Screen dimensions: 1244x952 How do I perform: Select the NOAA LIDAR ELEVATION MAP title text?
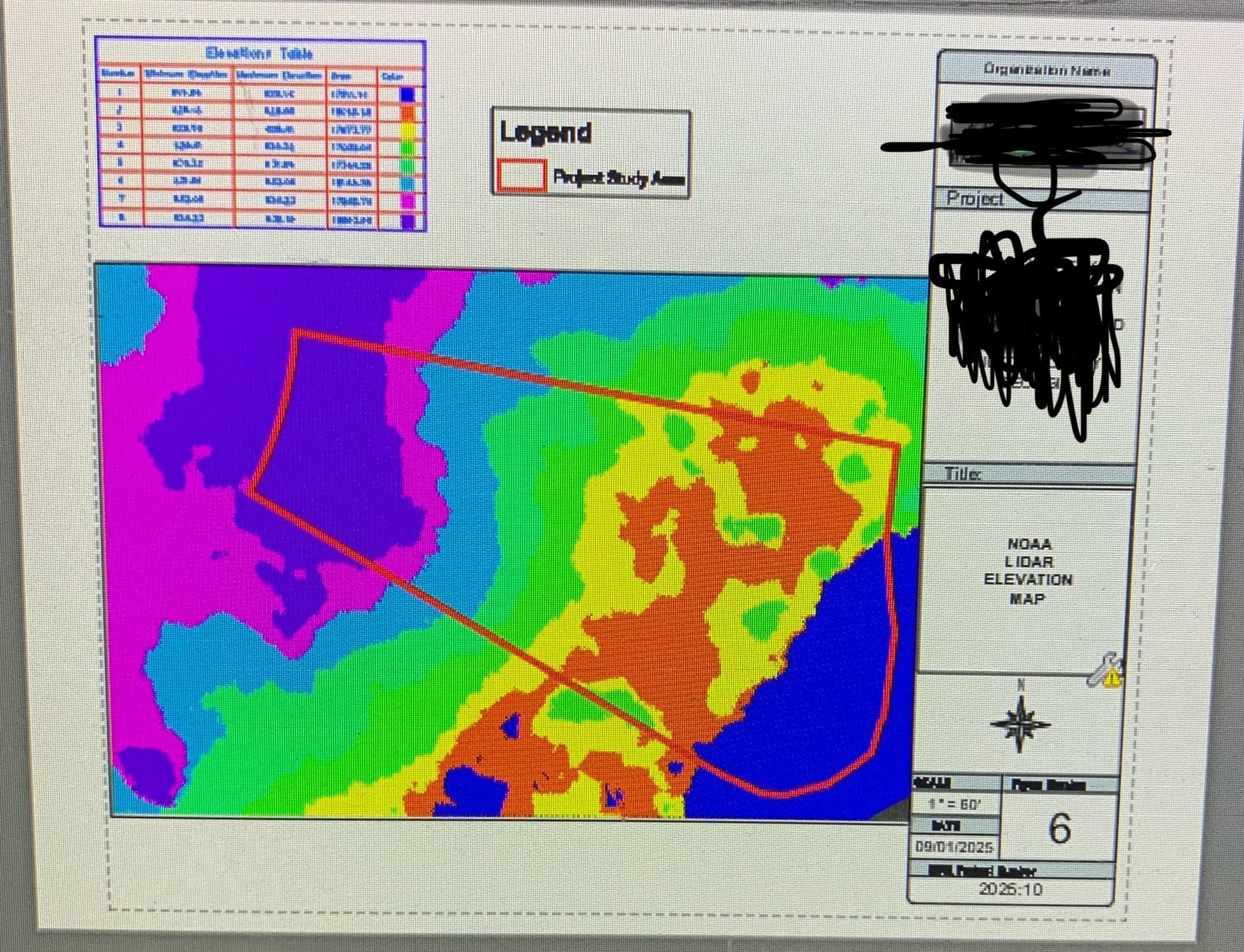click(x=1028, y=571)
